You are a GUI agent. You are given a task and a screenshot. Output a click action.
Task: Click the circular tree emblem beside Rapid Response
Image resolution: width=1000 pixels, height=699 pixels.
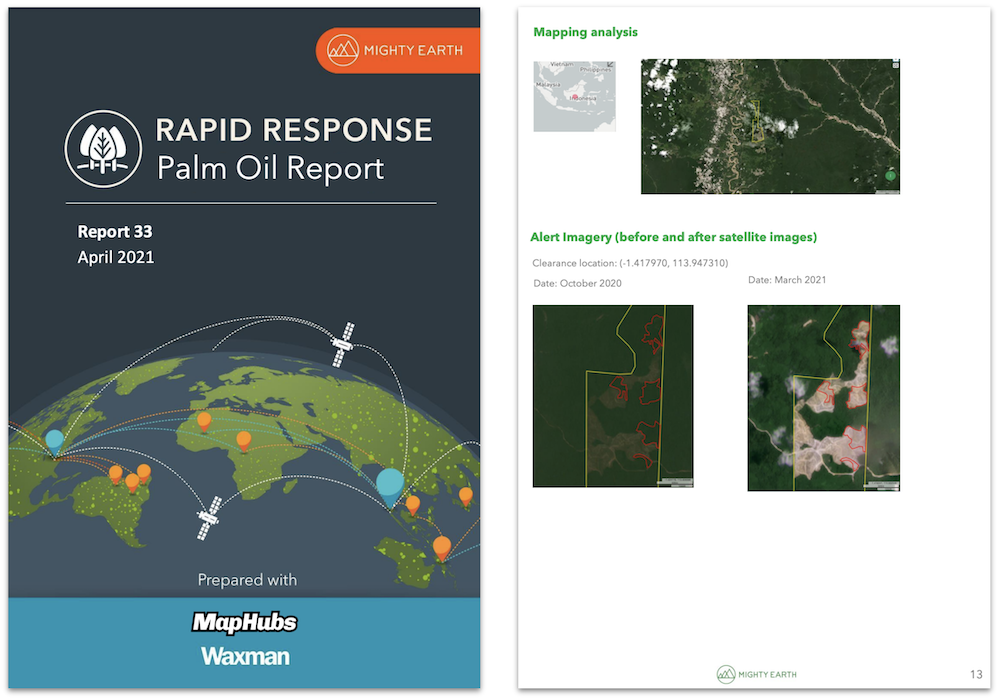coord(103,149)
